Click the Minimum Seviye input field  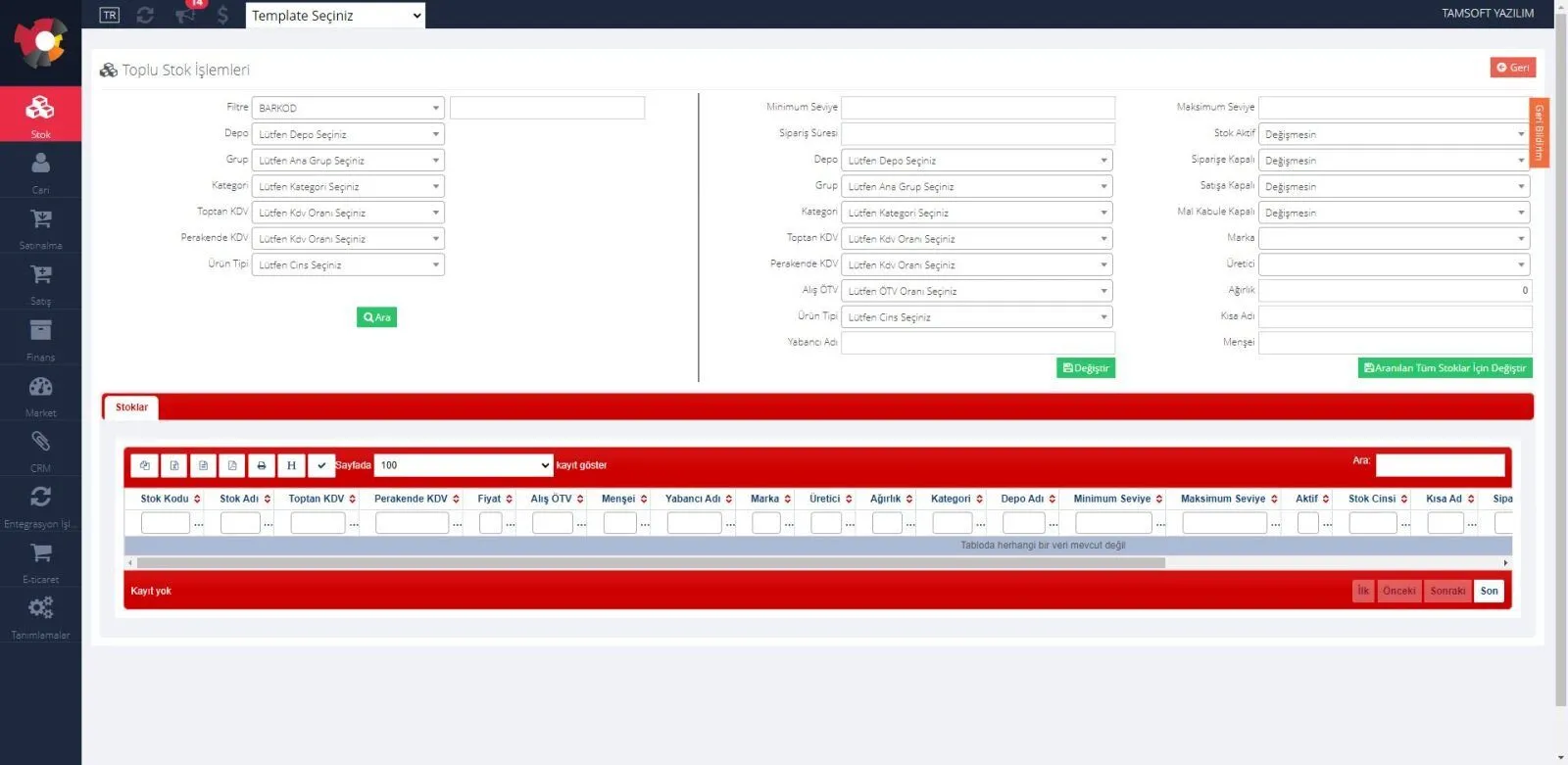click(x=978, y=108)
